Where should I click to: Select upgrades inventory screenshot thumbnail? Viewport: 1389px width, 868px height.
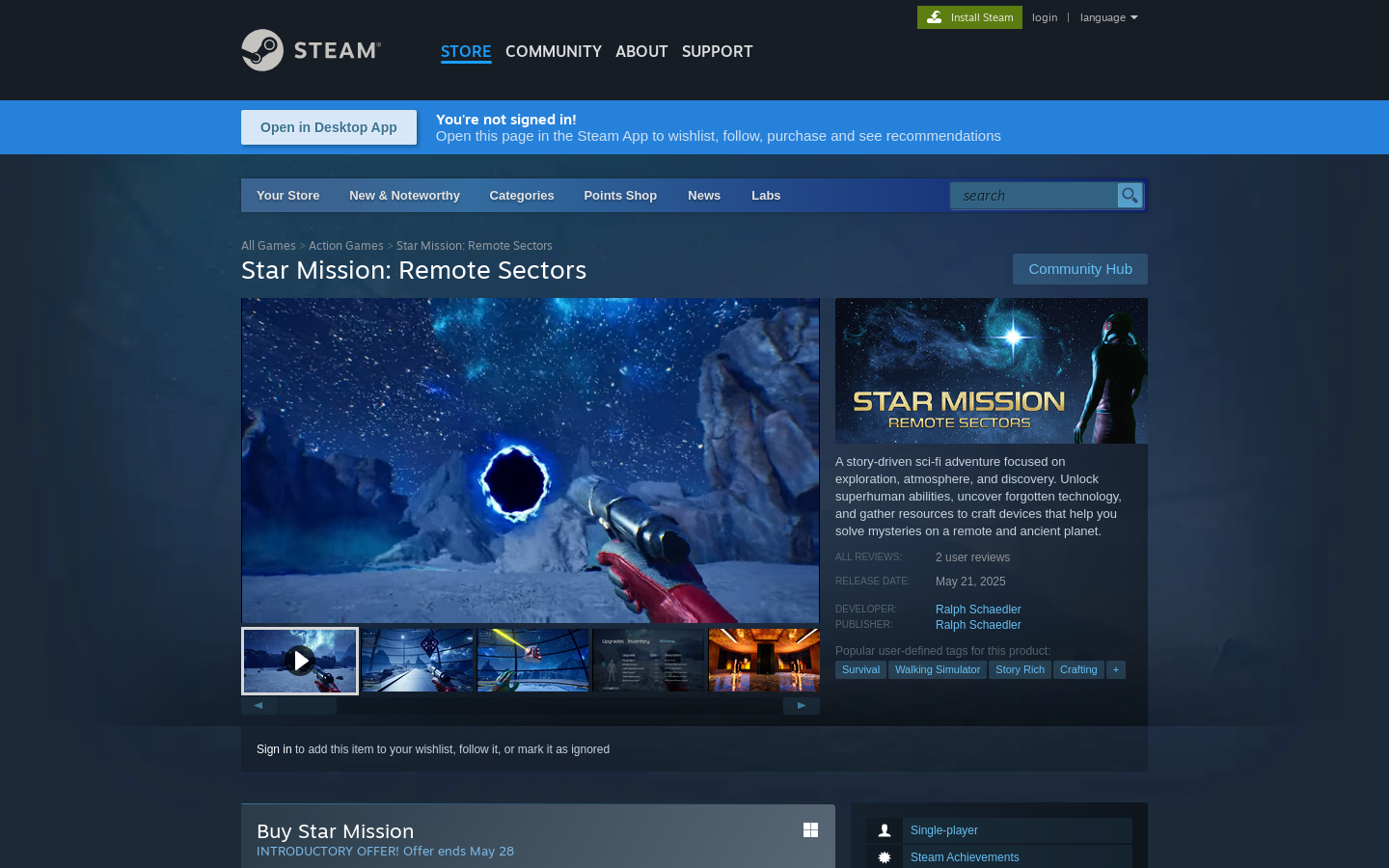tap(648, 661)
